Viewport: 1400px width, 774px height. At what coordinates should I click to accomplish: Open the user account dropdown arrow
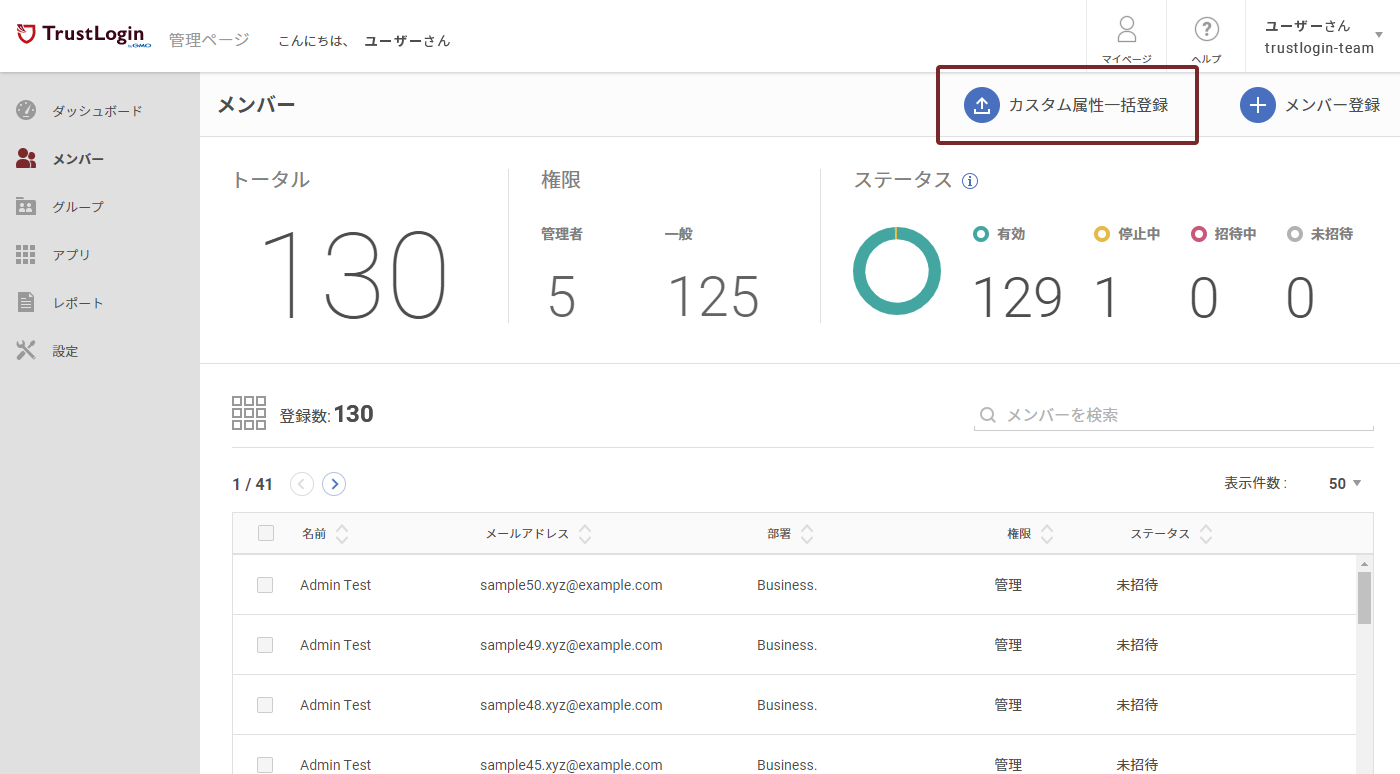point(1379,35)
